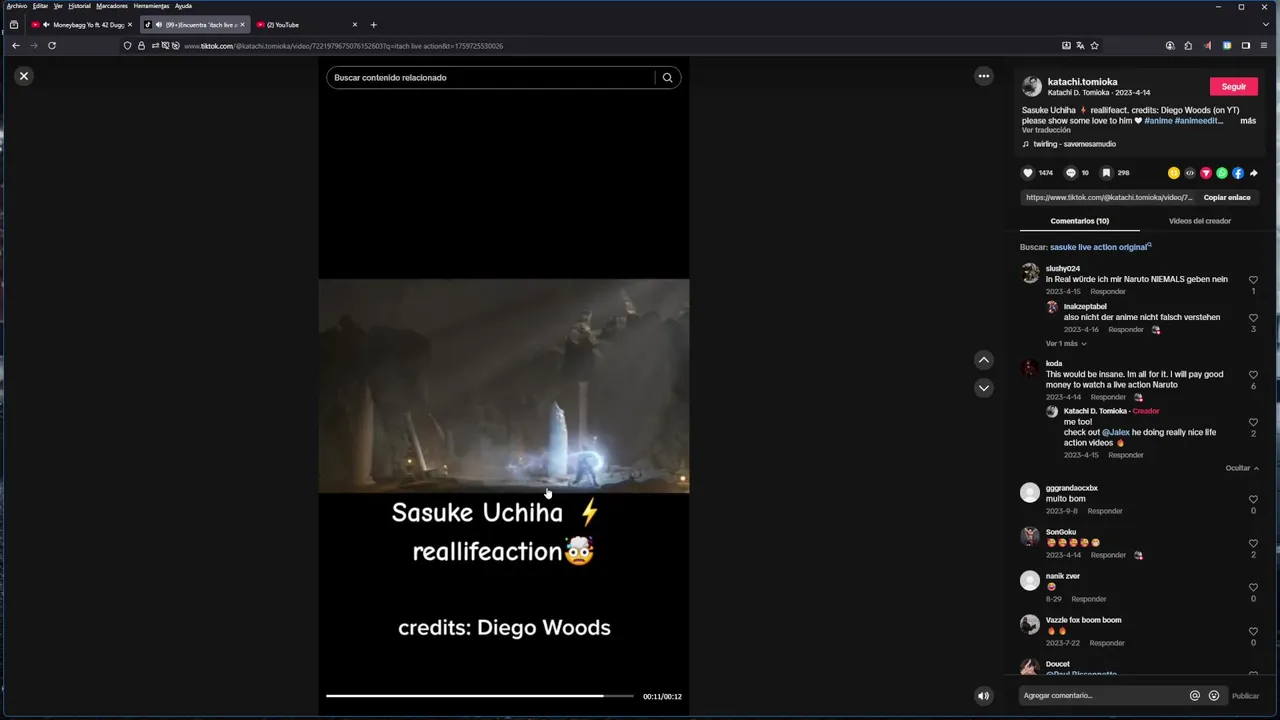This screenshot has height=720, width=1280.
Task: Like nanik zver's comment
Action: tap(1253, 587)
